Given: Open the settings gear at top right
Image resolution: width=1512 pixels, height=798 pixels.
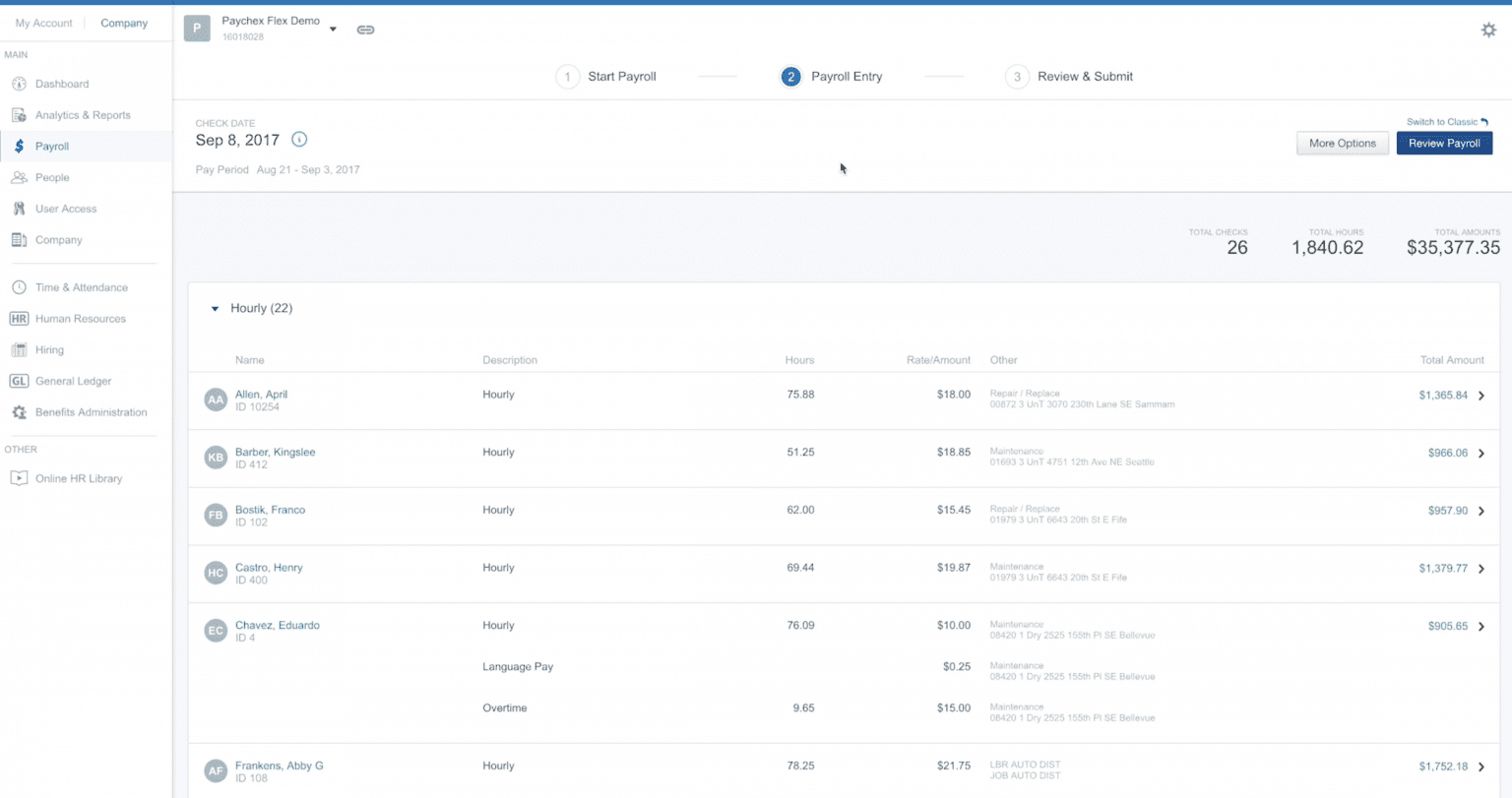Looking at the screenshot, I should (x=1488, y=30).
